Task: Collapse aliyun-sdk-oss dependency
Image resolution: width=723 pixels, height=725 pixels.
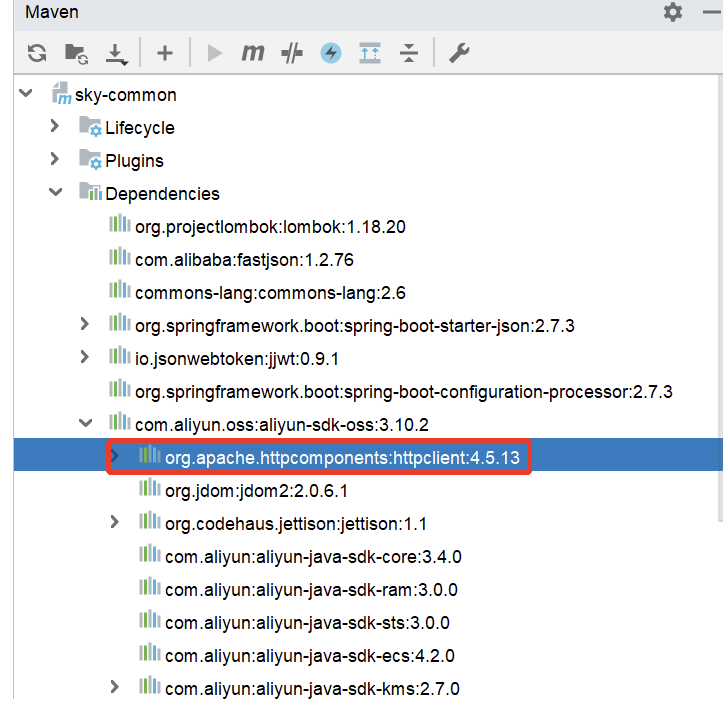Action: (x=86, y=423)
